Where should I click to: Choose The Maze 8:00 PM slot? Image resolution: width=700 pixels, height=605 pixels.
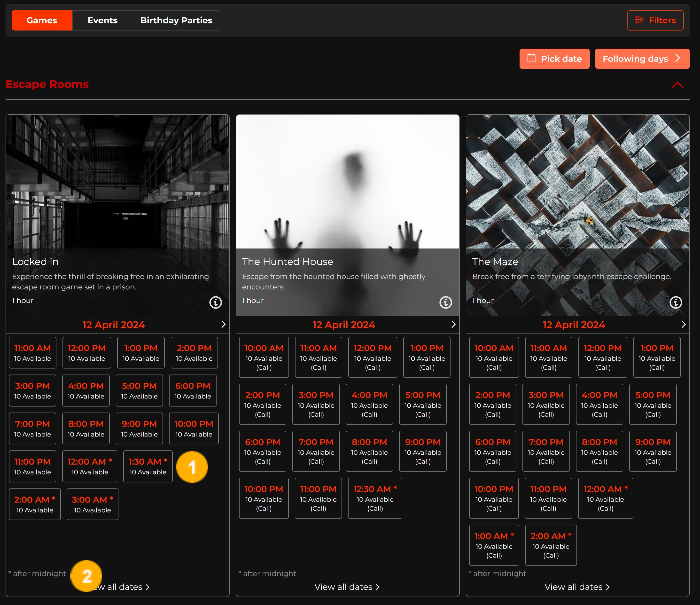click(x=600, y=451)
